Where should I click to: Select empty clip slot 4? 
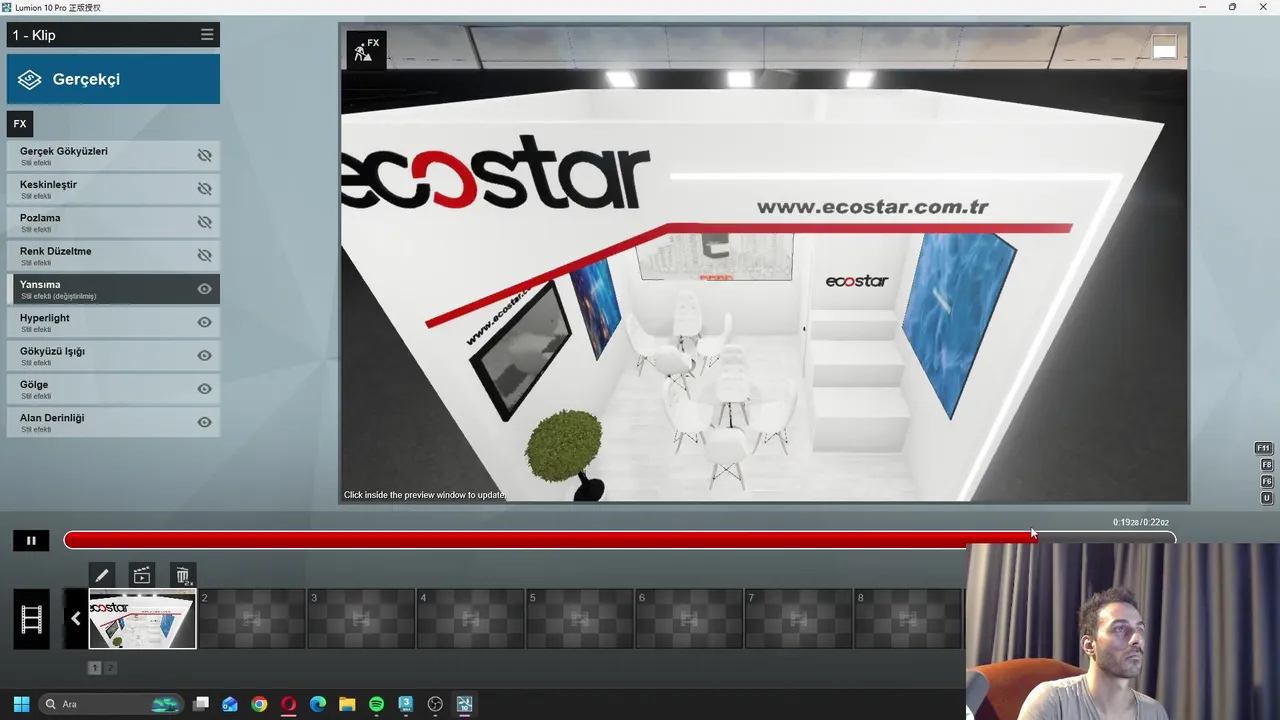470,619
